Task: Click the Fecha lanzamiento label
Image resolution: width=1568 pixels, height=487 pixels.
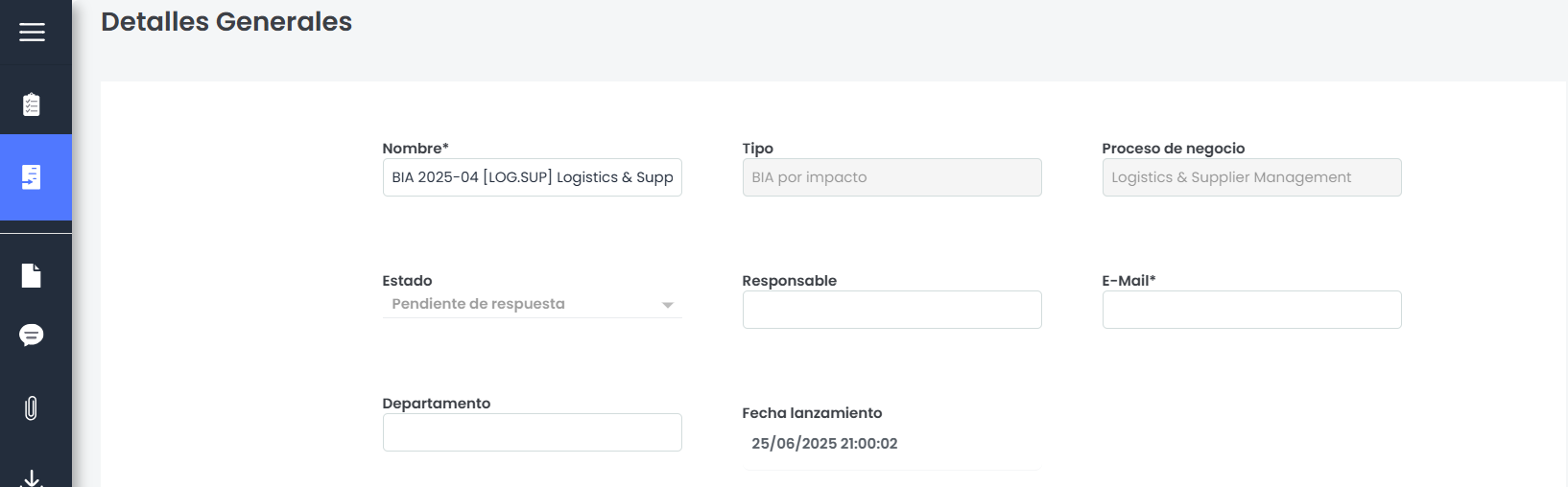Action: [x=812, y=413]
